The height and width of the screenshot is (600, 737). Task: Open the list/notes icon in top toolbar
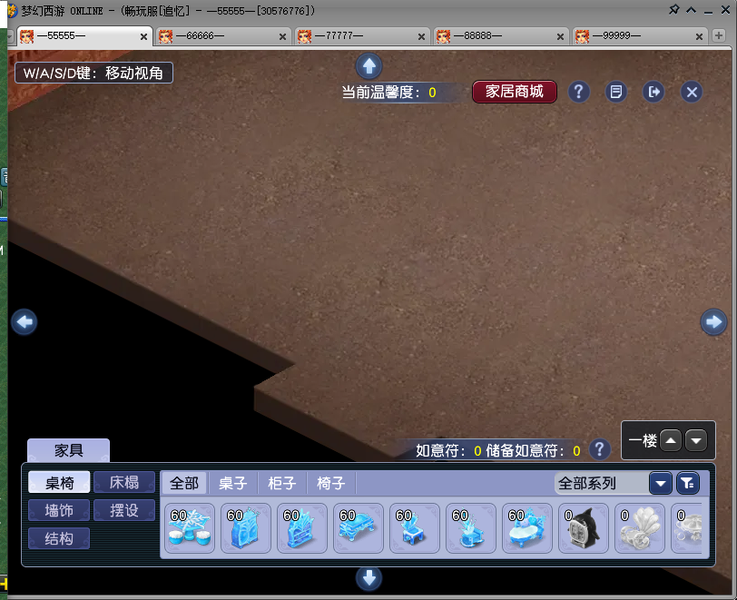(x=616, y=92)
